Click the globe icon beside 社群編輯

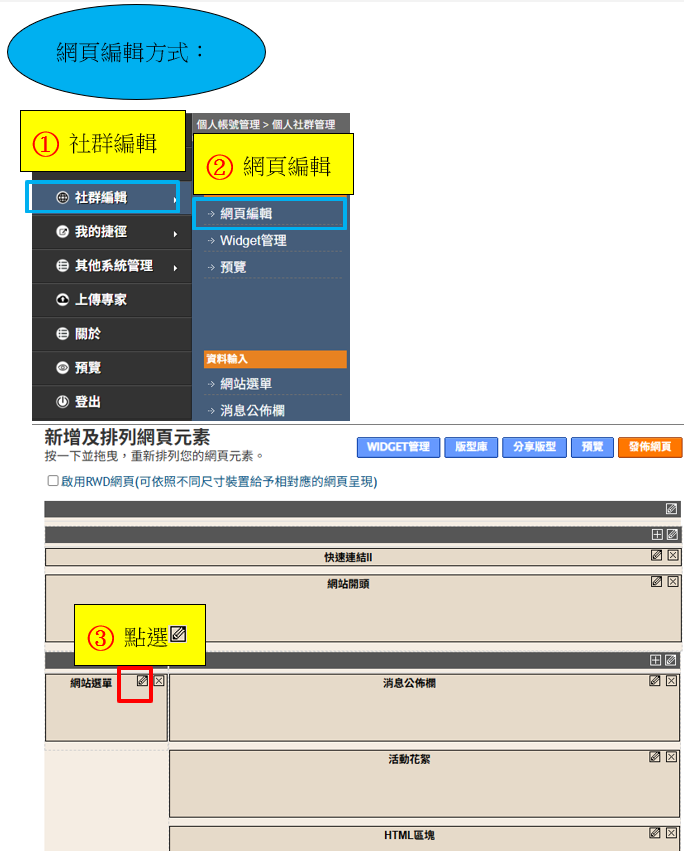click(x=63, y=198)
